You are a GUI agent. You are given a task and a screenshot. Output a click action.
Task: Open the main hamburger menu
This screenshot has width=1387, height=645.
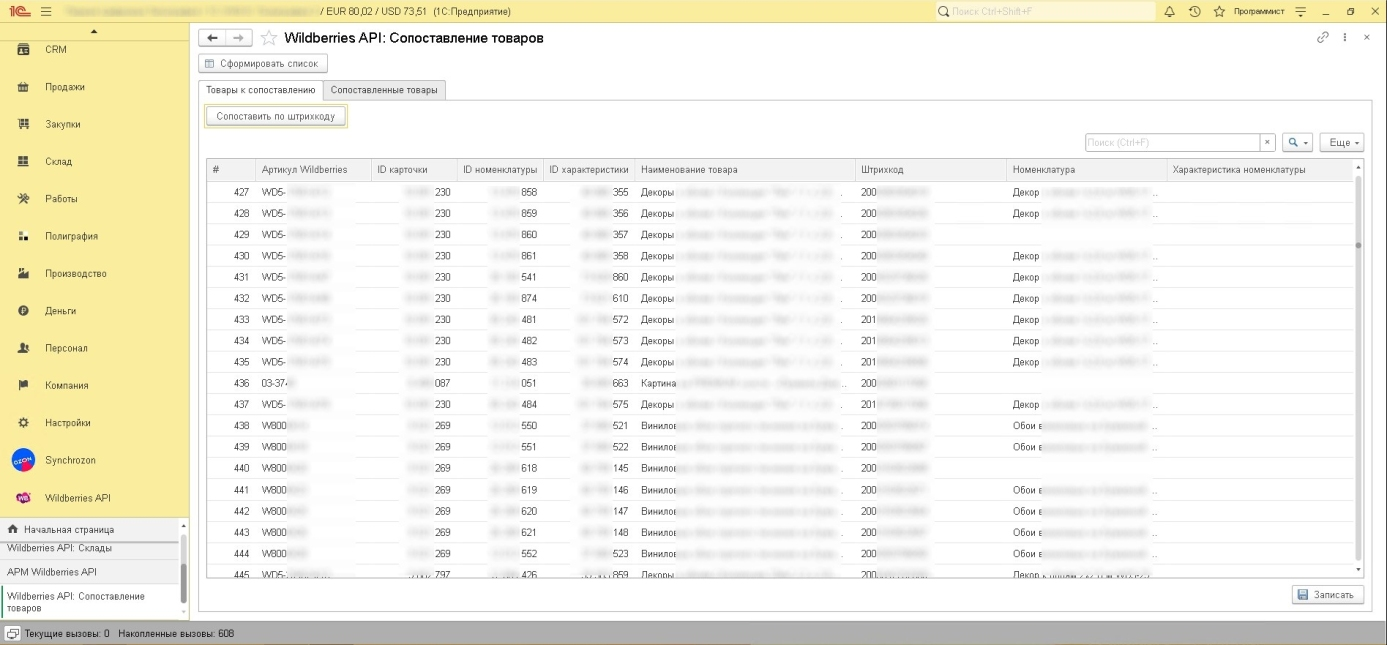(x=46, y=11)
